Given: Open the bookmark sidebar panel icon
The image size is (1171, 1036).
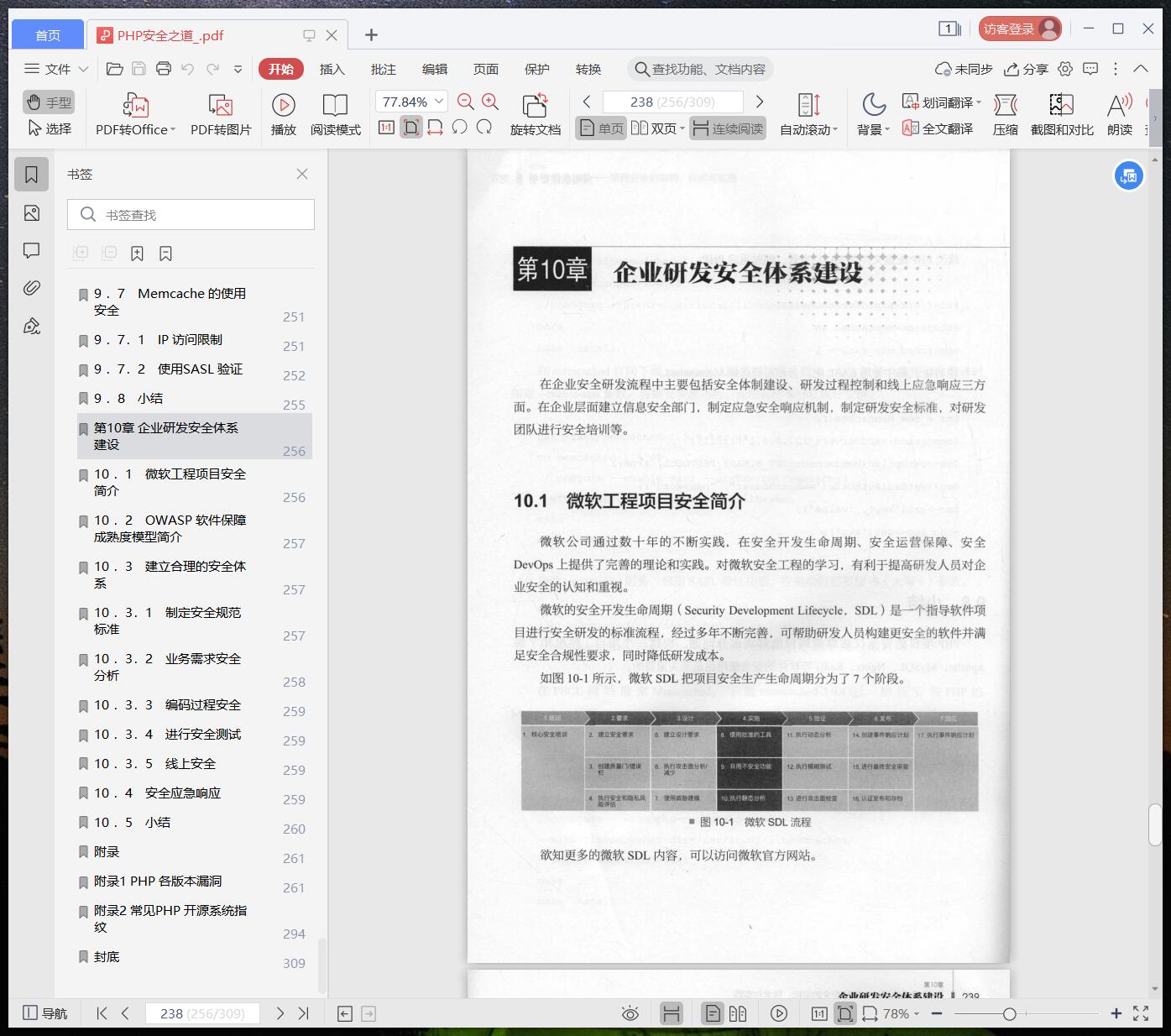Looking at the screenshot, I should [x=32, y=175].
